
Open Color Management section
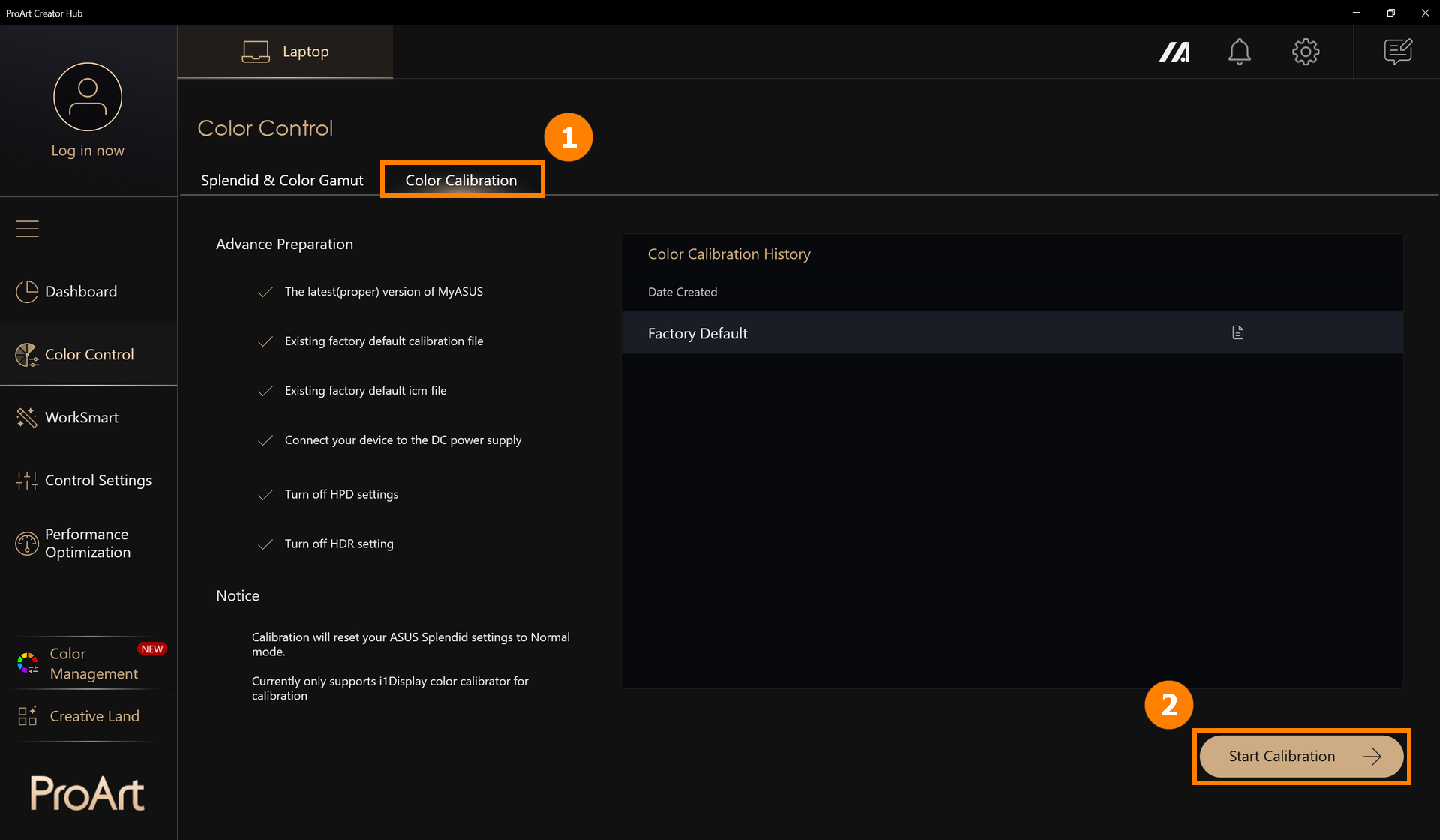pyautogui.click(x=88, y=663)
